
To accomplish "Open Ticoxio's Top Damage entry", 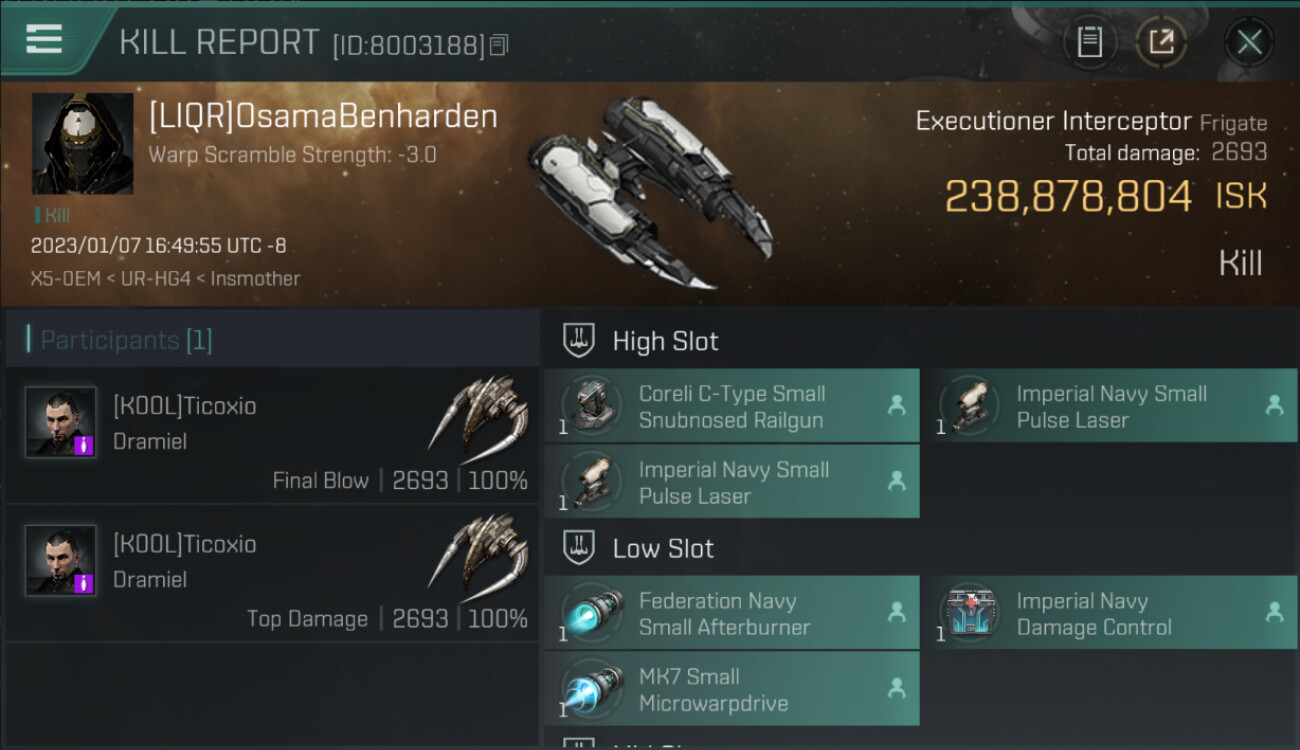I will pos(272,574).
